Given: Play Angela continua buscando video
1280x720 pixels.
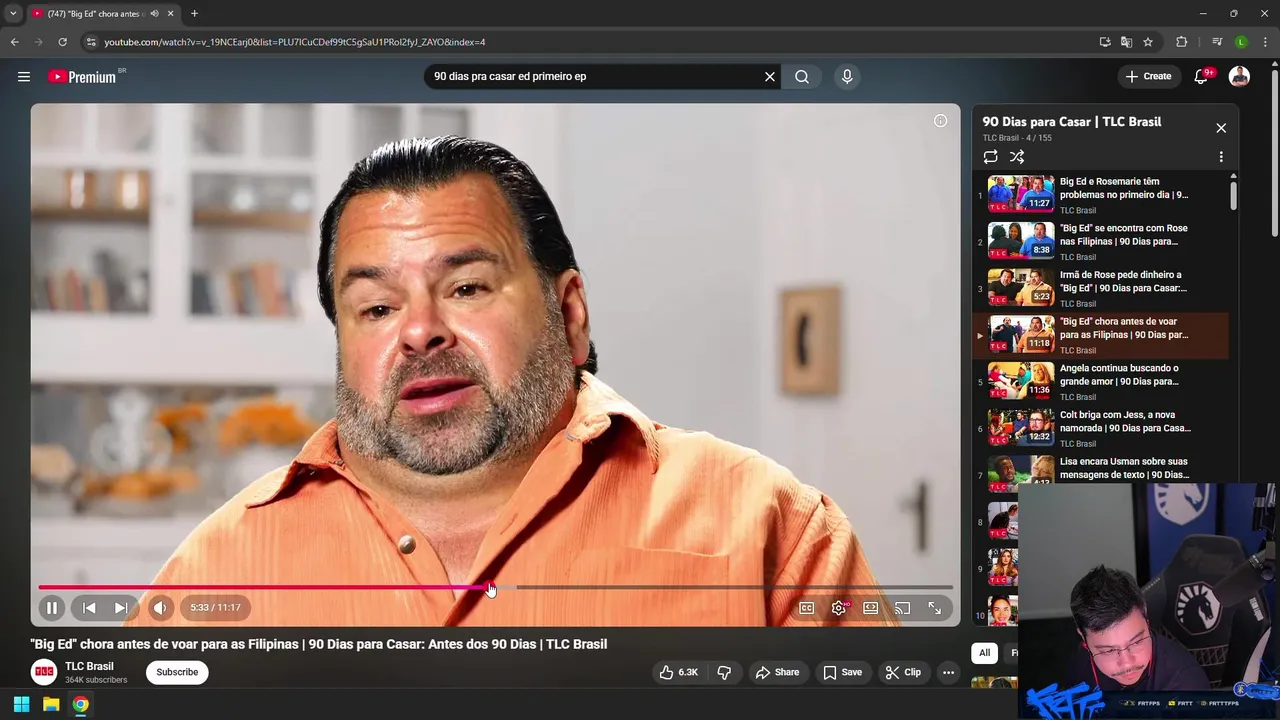Looking at the screenshot, I should (x=1100, y=381).
